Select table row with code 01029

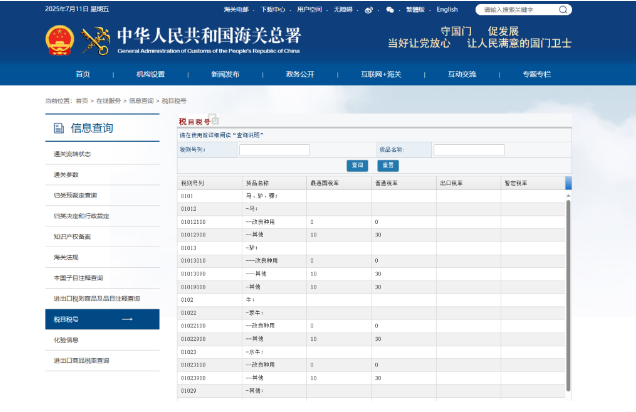[371, 391]
